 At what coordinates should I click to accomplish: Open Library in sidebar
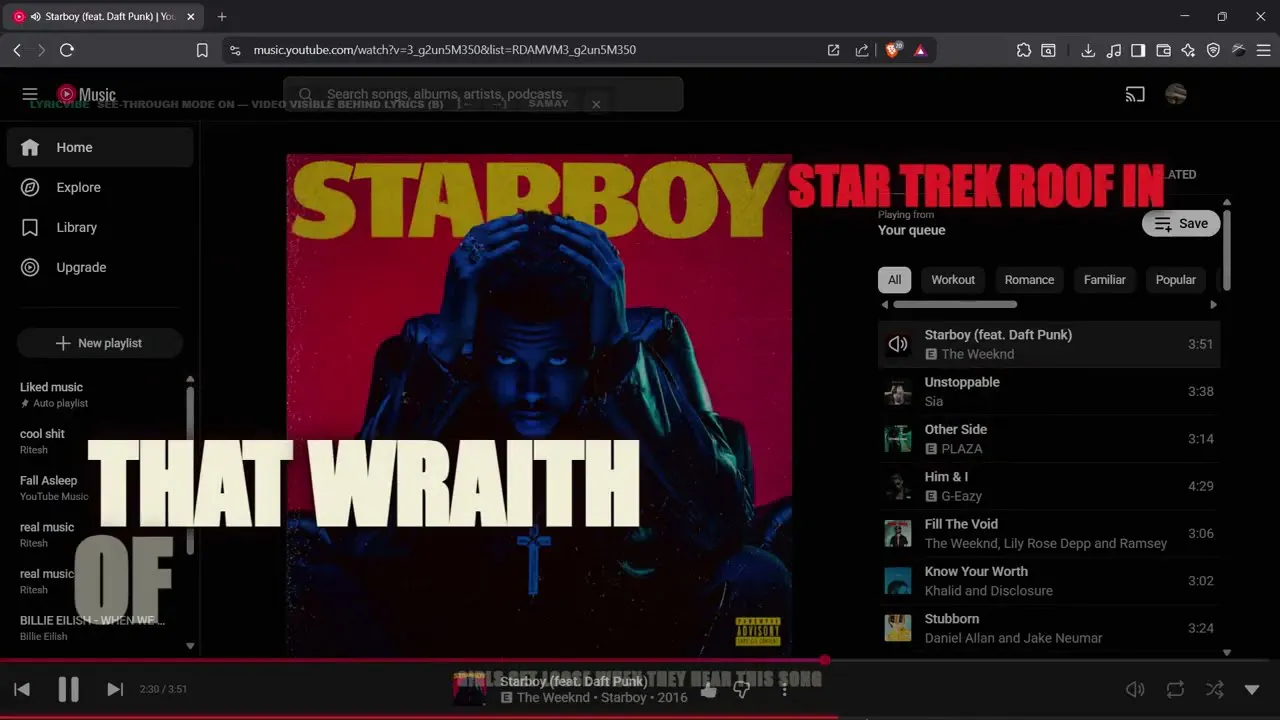[100, 227]
